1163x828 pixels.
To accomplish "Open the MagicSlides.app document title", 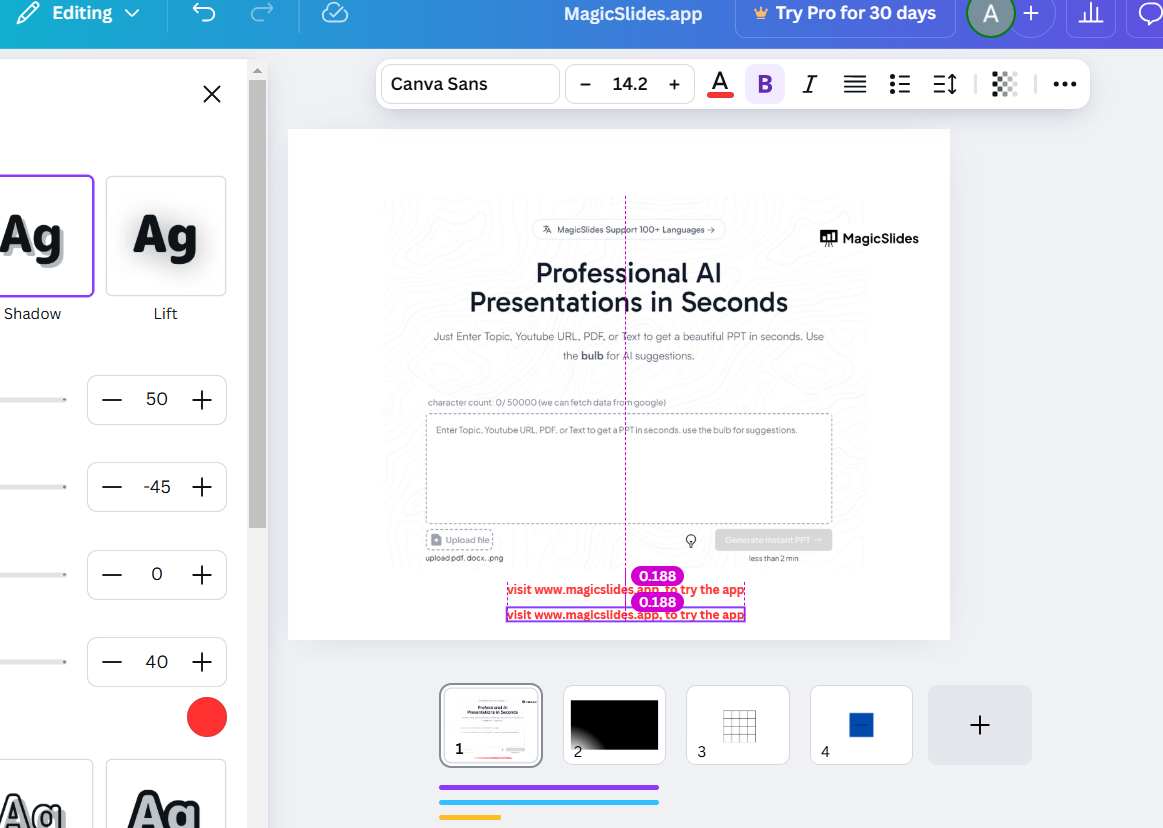I will [633, 14].
